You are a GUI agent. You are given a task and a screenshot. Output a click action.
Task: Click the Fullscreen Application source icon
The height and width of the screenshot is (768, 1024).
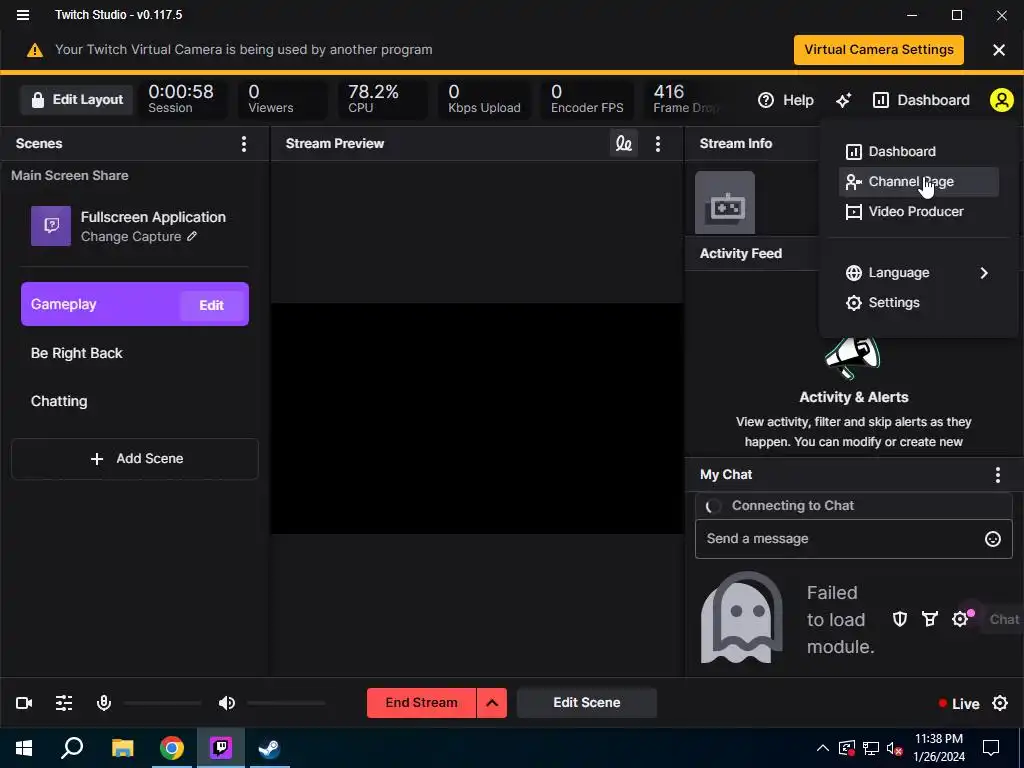coord(51,226)
